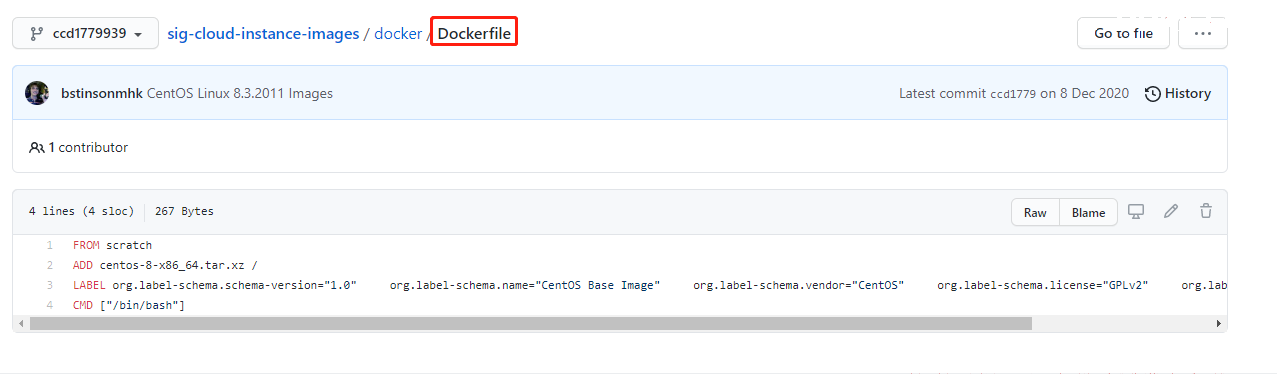Click the Dockerfile breadcrumb name
This screenshot has width=1277, height=377.
474,33
